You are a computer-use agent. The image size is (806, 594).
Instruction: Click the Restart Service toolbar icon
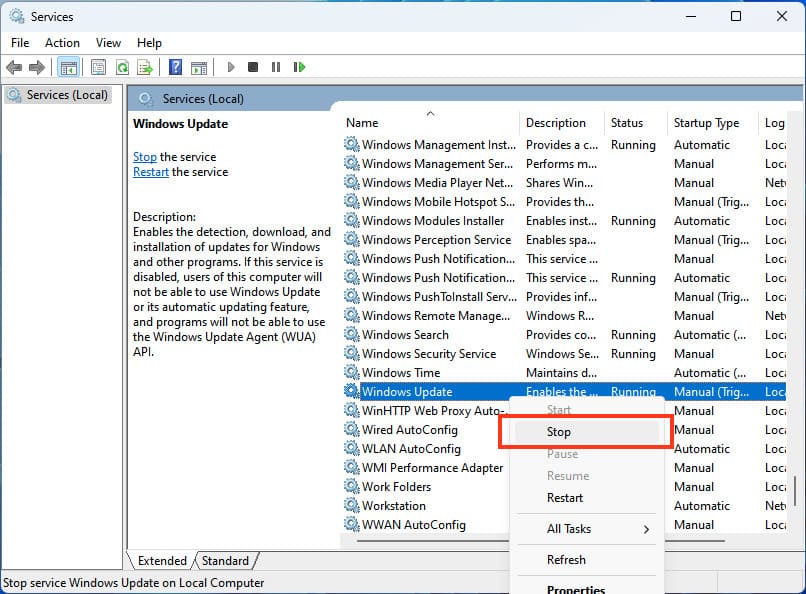click(x=299, y=67)
